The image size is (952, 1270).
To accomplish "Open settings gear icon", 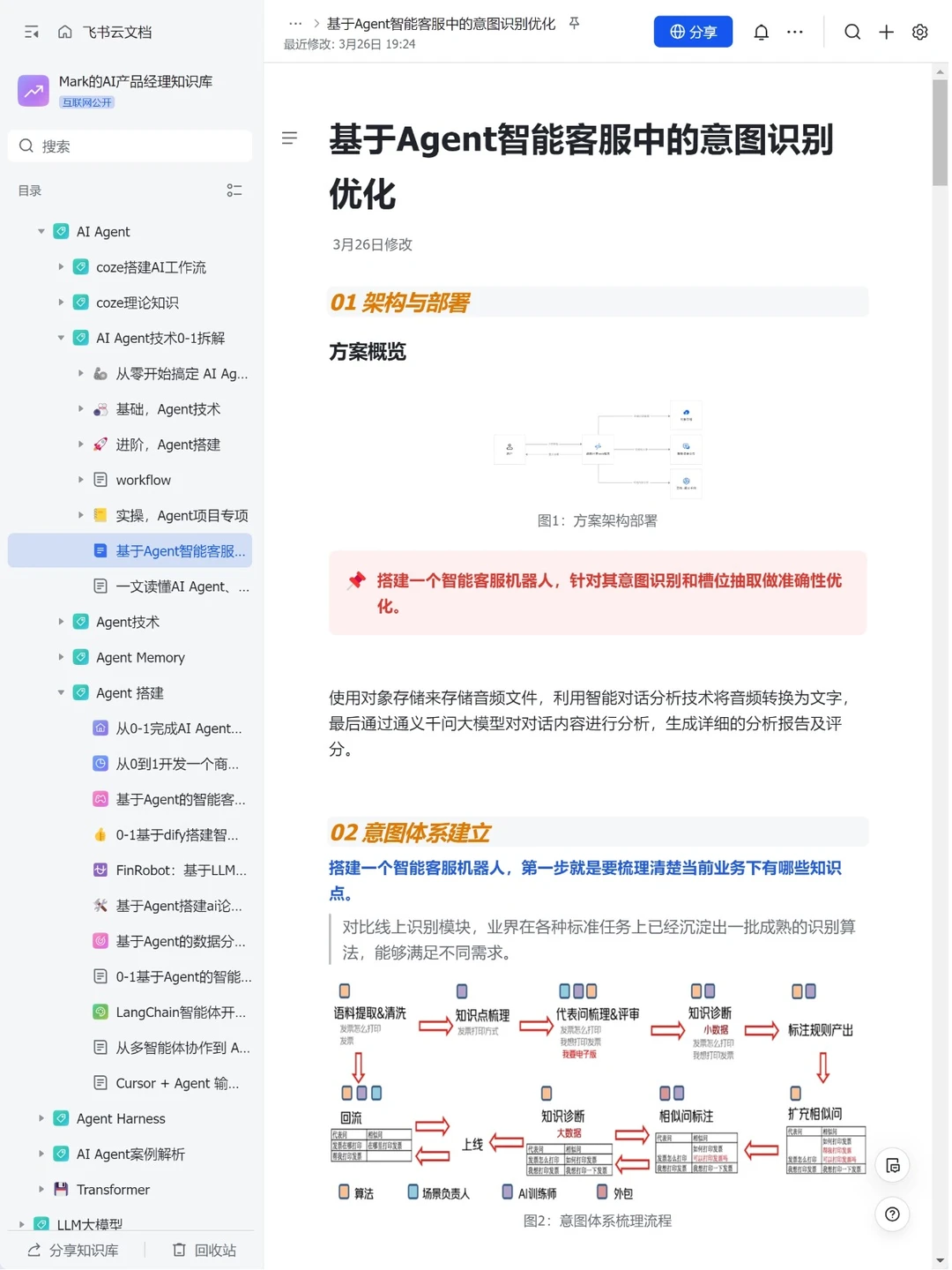I will 920,33.
